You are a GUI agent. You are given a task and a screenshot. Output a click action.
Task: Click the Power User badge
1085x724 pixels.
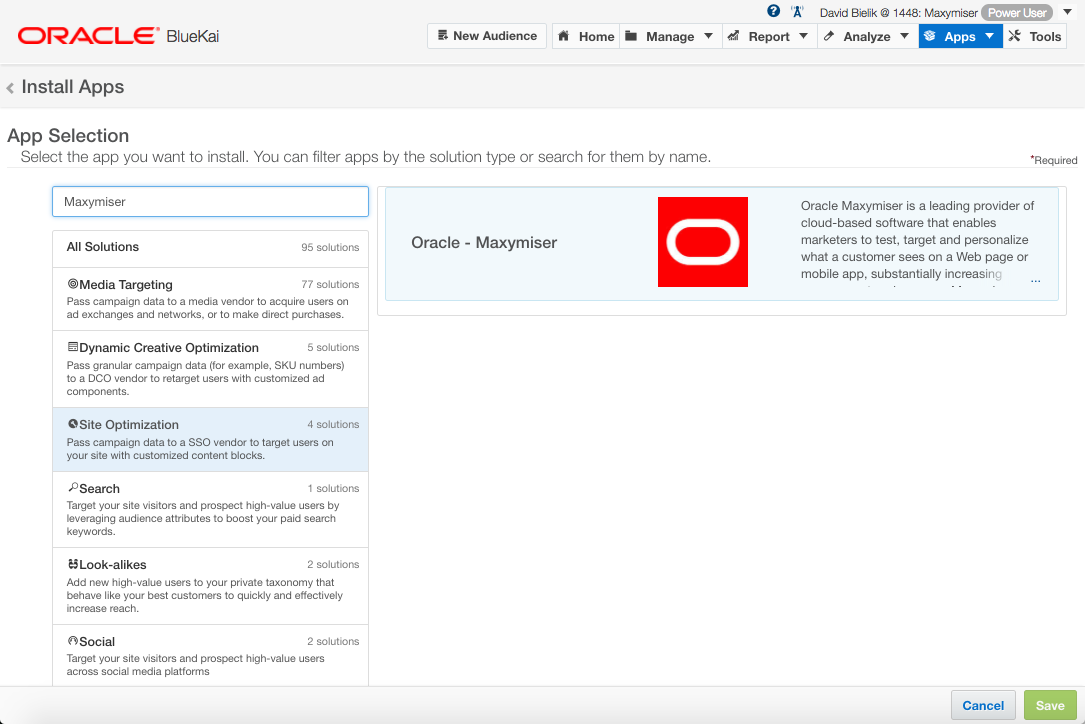[1016, 12]
